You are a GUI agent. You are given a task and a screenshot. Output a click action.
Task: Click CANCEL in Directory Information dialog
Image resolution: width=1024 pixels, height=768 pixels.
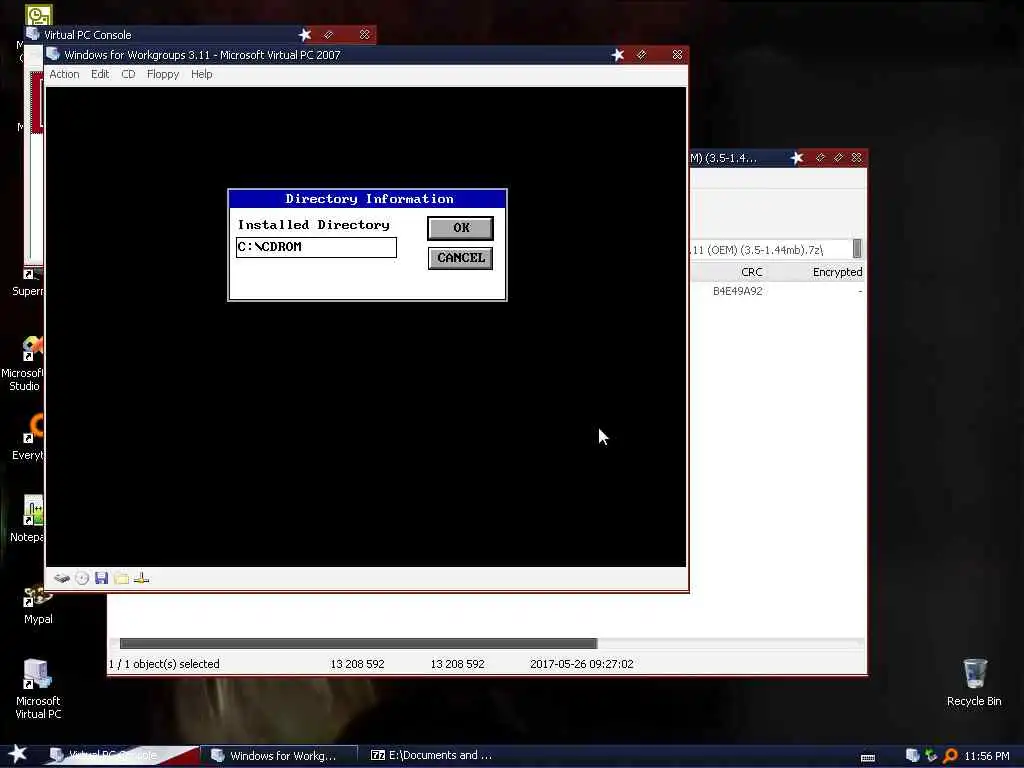(460, 258)
